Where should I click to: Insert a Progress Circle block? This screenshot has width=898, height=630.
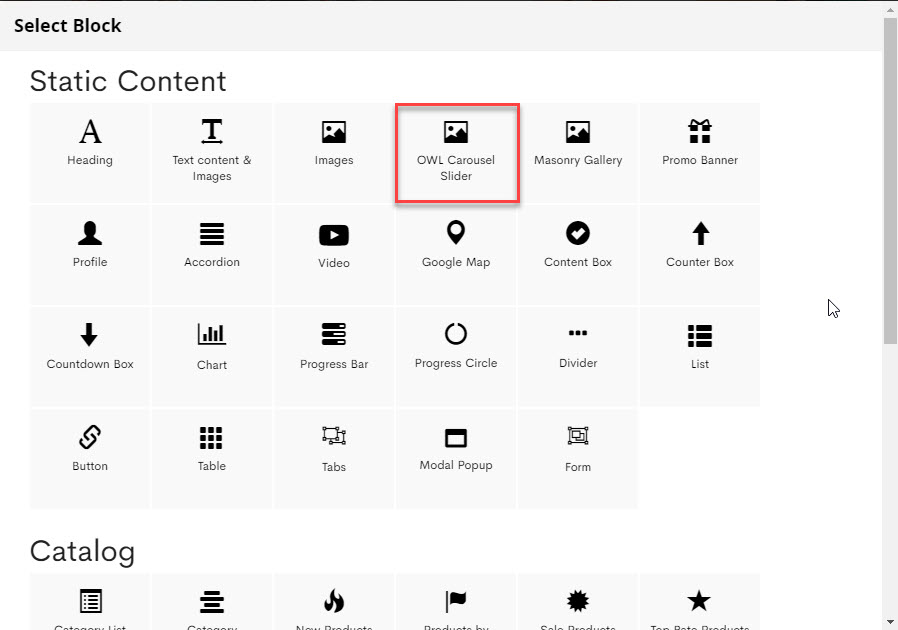click(x=456, y=357)
